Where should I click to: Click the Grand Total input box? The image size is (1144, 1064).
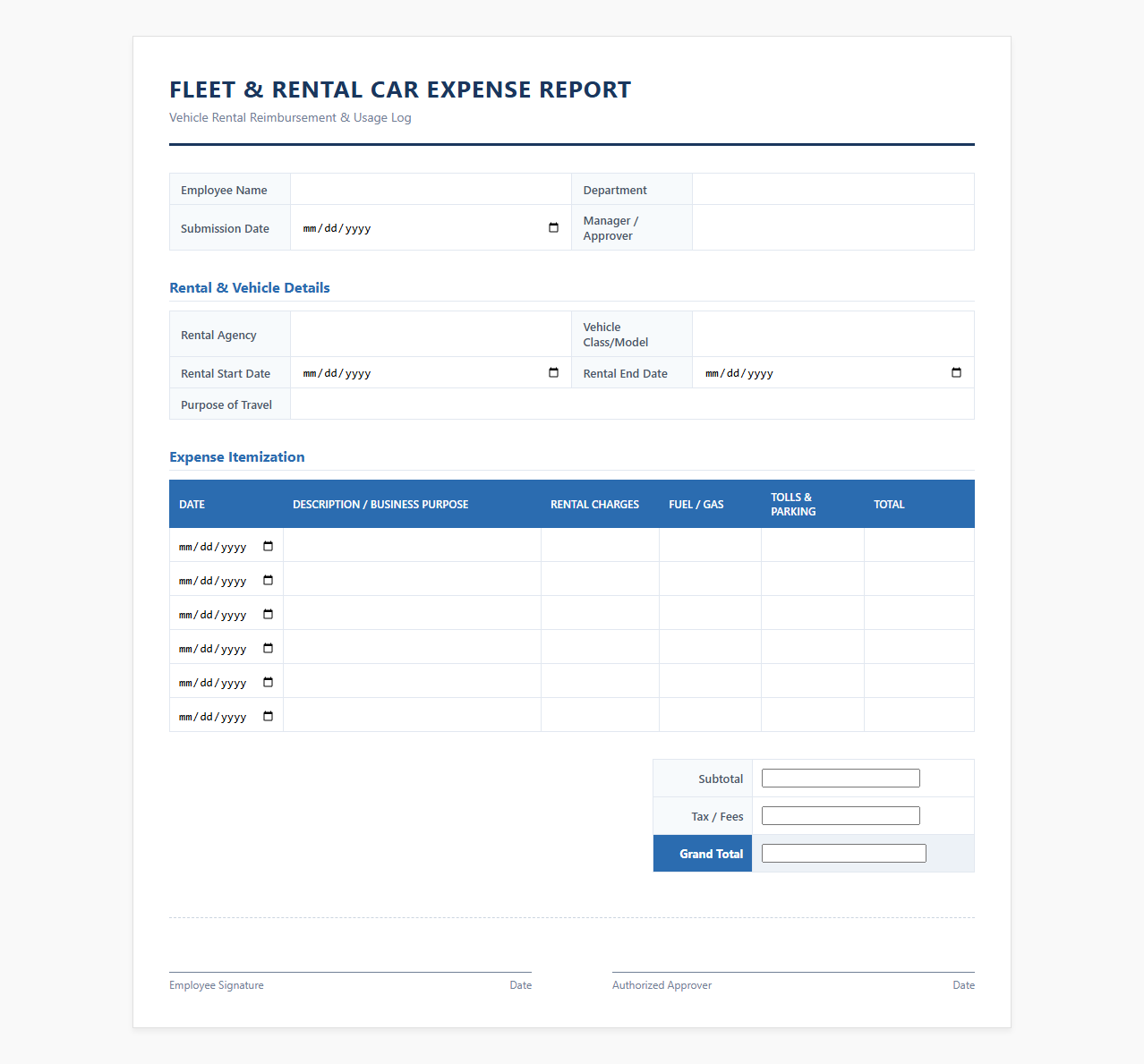click(844, 854)
